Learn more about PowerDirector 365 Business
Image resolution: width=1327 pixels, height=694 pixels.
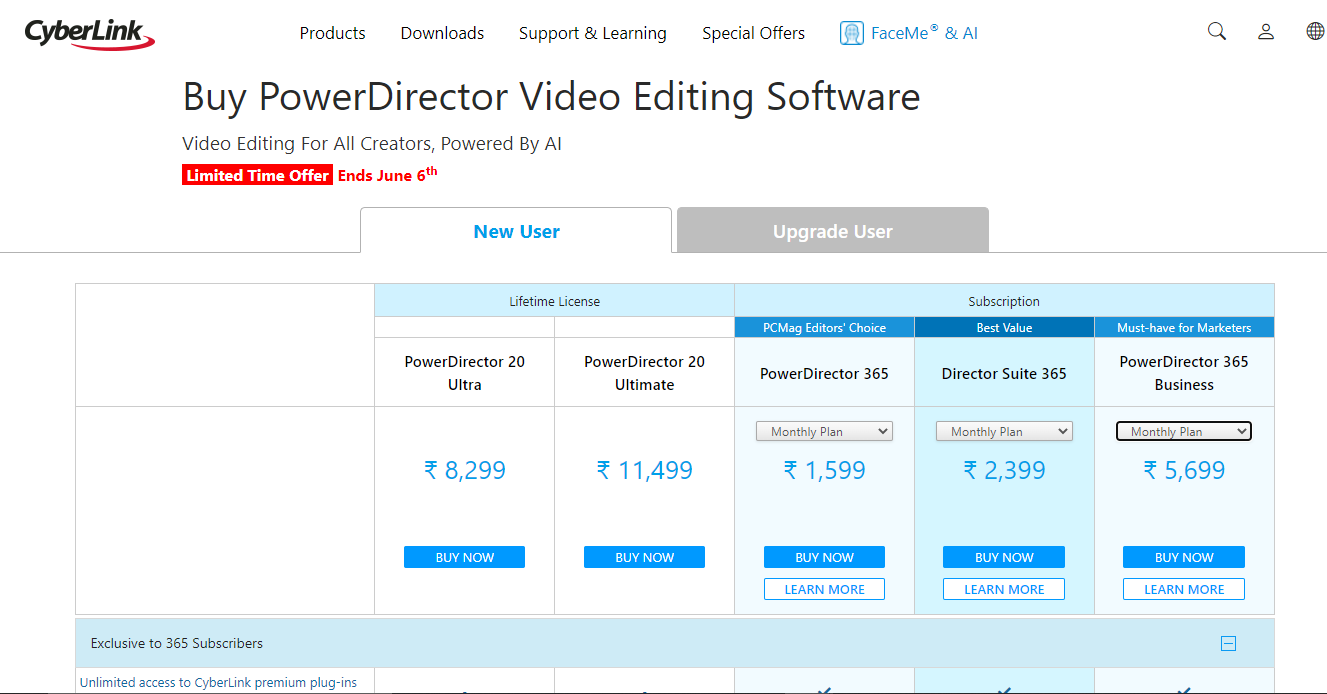pos(1184,589)
